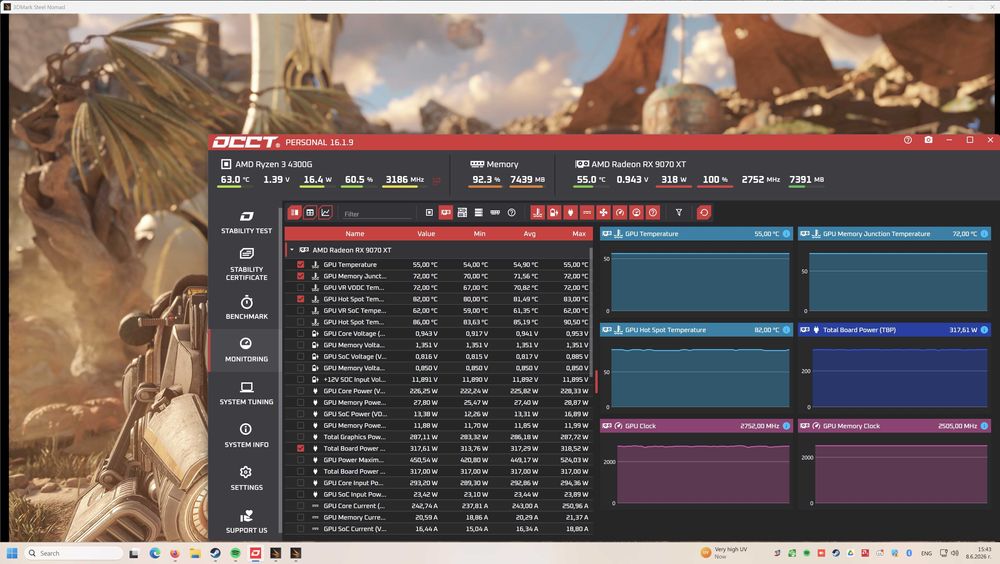The height and width of the screenshot is (564, 1000).
Task: Click the taskbar Search box
Action: 73,553
